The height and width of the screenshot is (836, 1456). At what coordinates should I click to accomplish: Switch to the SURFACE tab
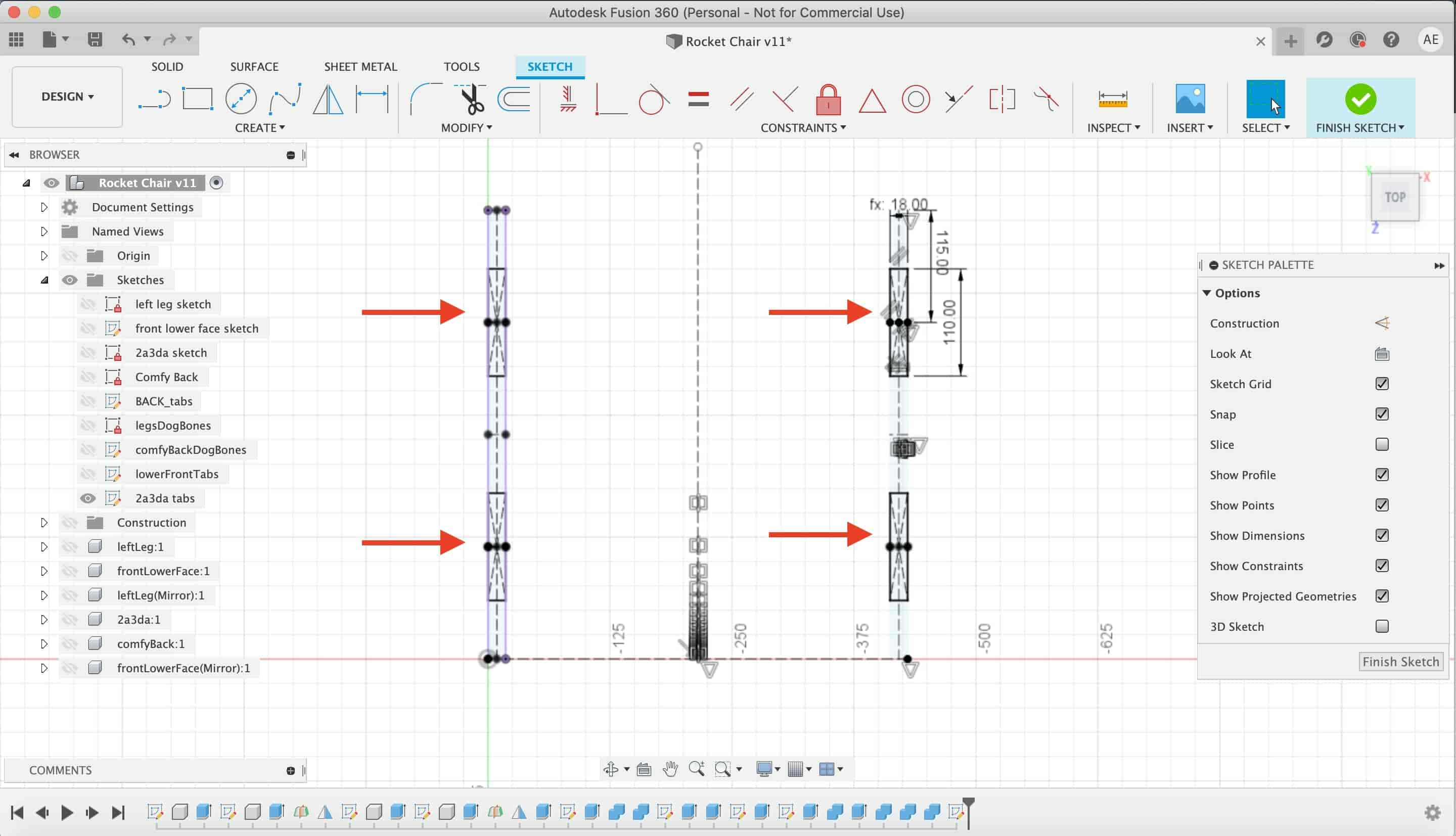254,66
